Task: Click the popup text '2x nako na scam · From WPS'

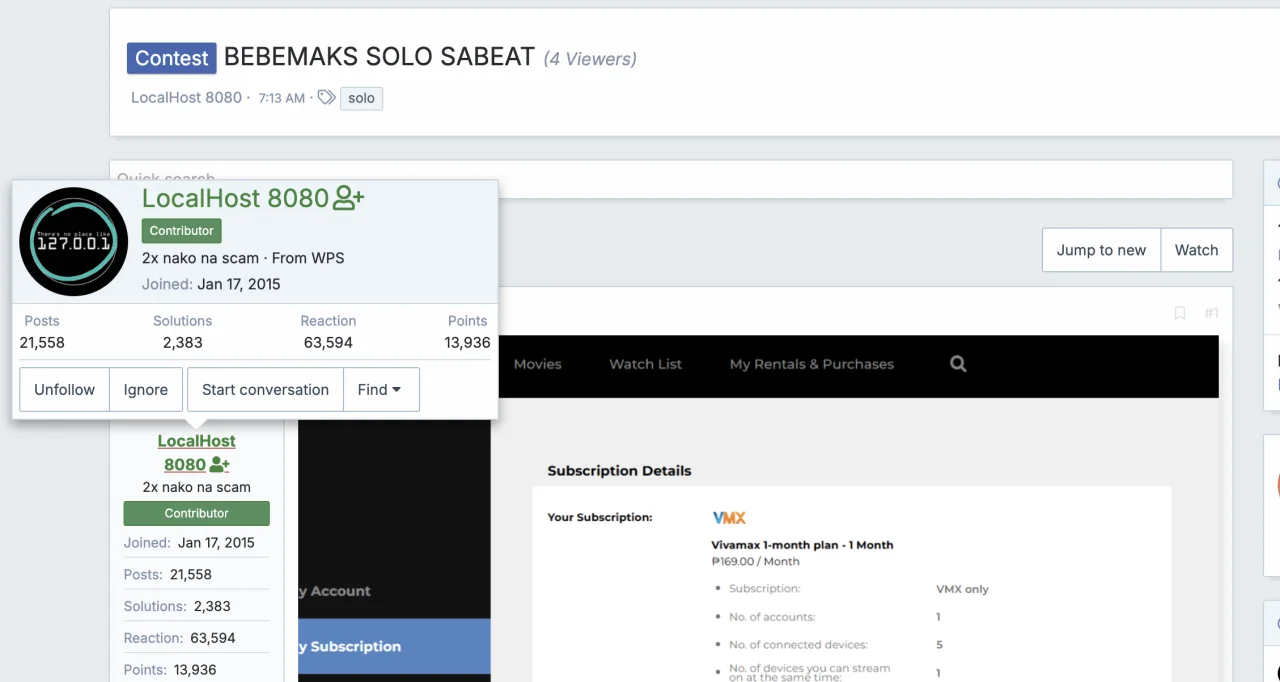Action: [x=243, y=258]
